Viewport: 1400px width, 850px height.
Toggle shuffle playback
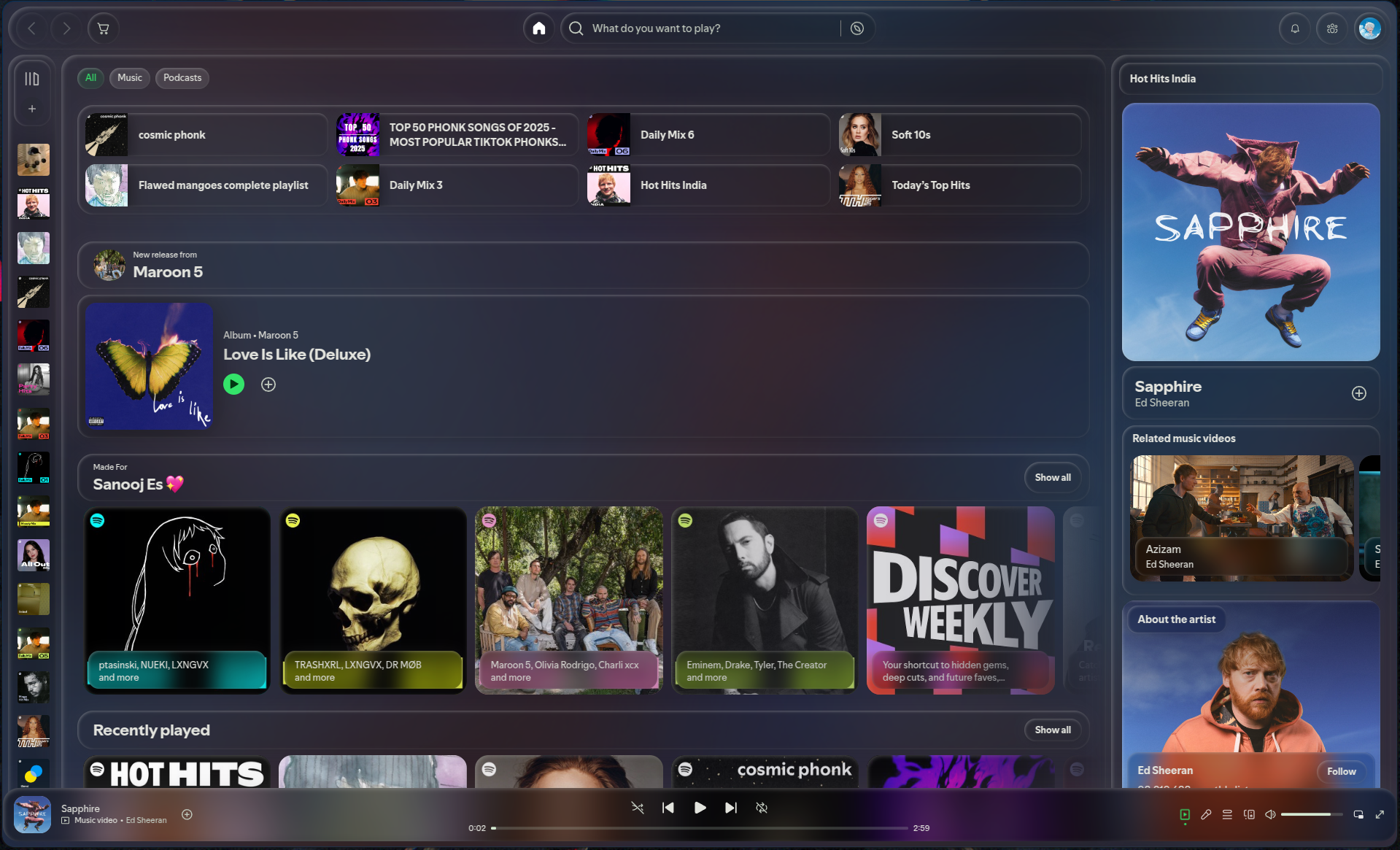click(638, 808)
